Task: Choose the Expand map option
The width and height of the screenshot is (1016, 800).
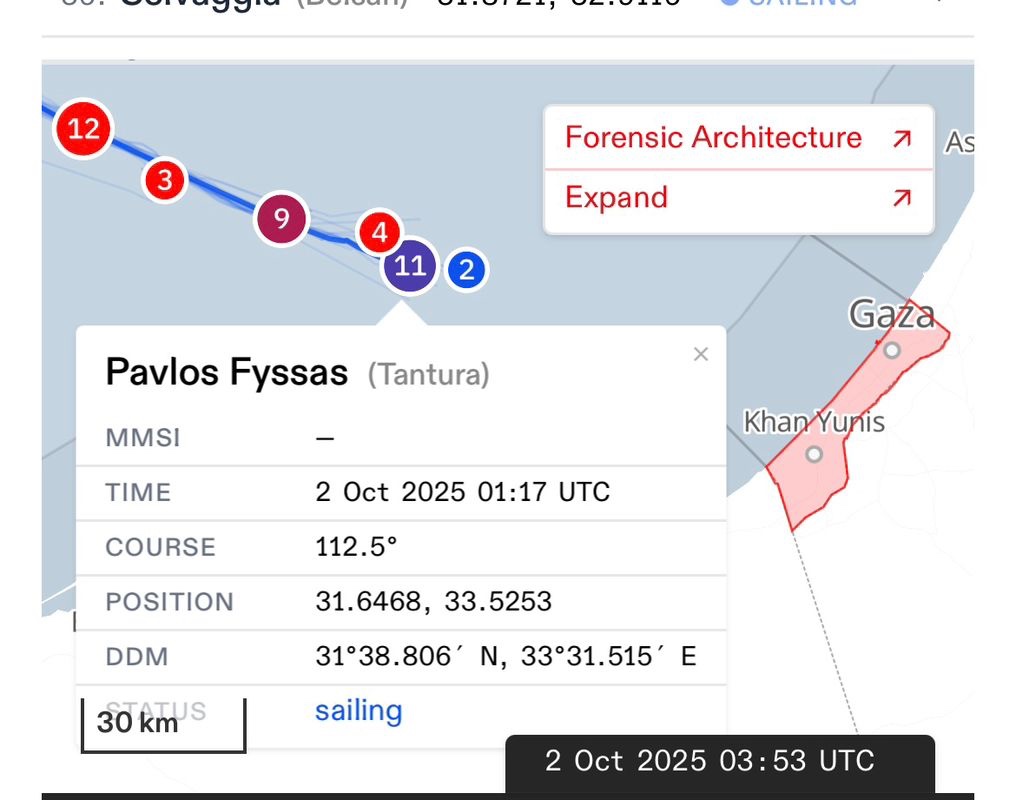Action: [616, 198]
